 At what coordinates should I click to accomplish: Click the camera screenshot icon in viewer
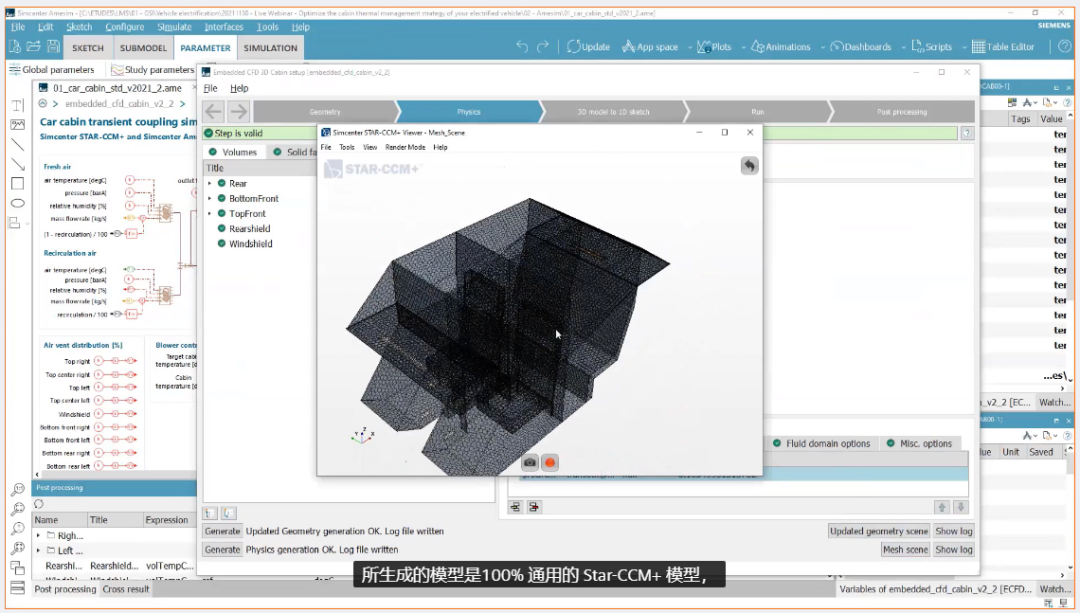530,463
